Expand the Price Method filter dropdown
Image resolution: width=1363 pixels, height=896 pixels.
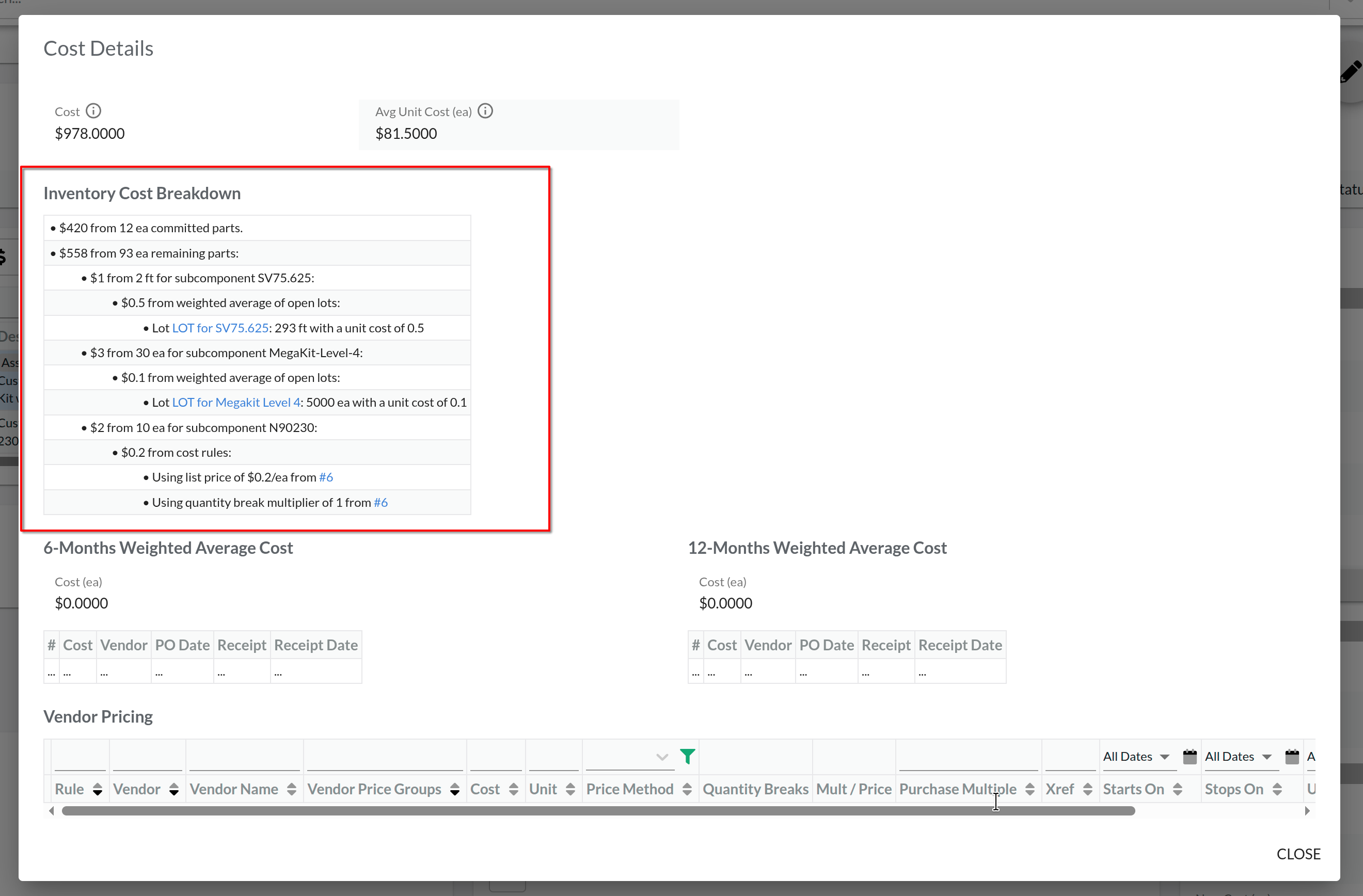click(x=662, y=757)
